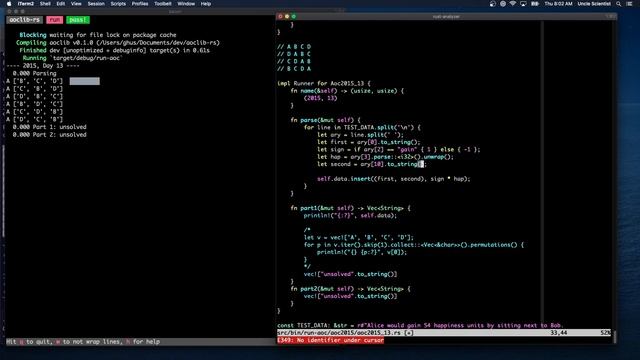Select the pink run status segment
Screen dimensions: 640x360
55,20
